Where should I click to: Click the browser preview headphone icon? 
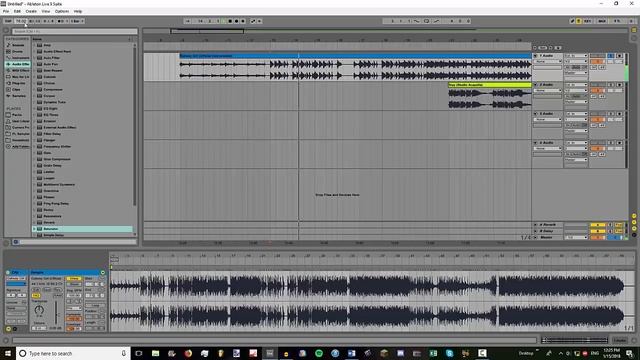[16, 242]
